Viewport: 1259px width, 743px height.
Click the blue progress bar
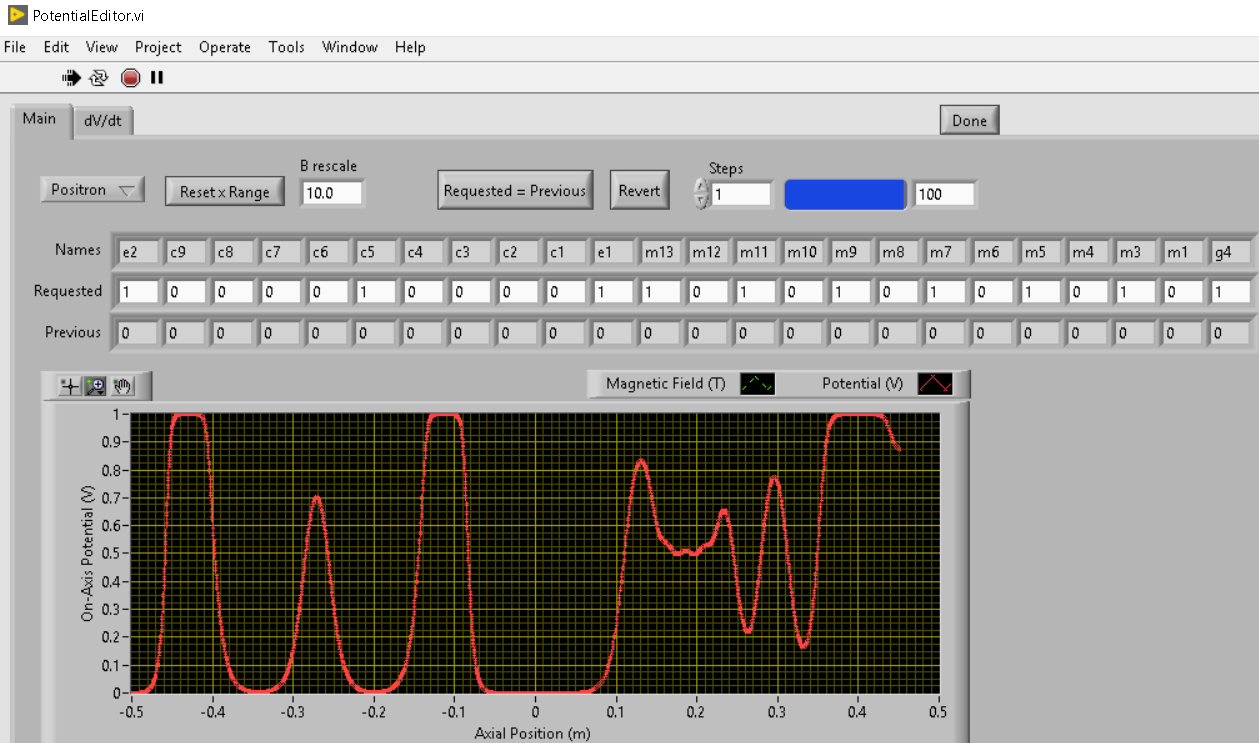click(845, 194)
